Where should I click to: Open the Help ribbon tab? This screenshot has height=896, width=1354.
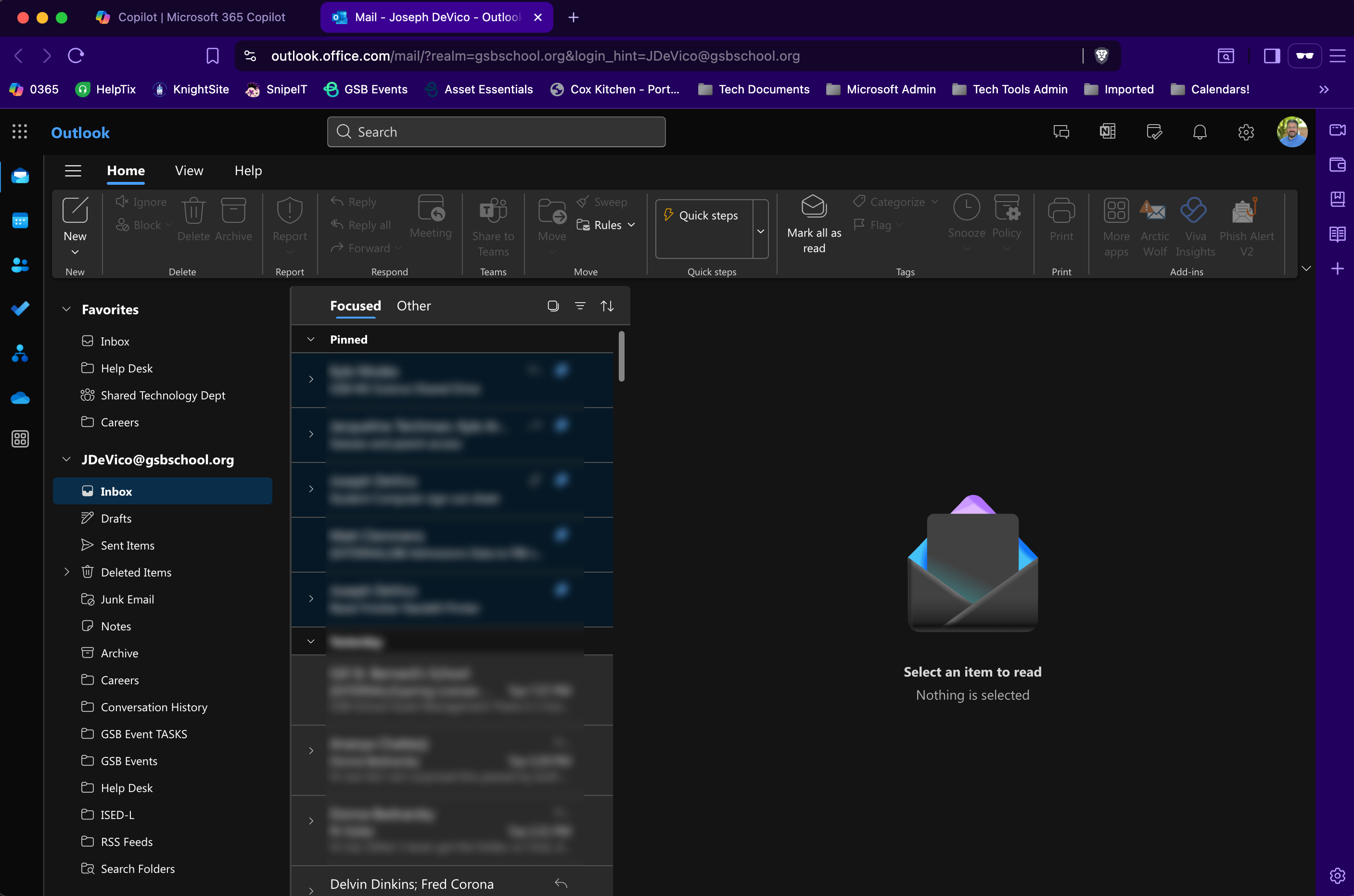click(x=248, y=171)
